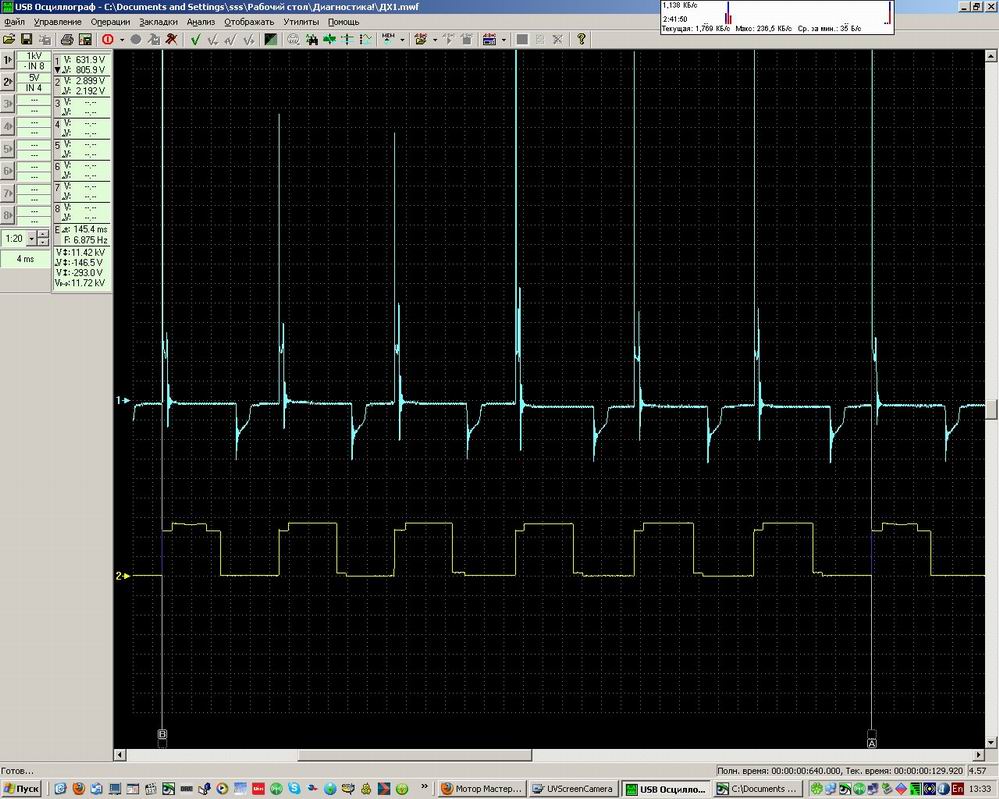The height and width of the screenshot is (799, 999).
Task: Expand the dropdown arrow beside the record button
Action: click(x=122, y=40)
